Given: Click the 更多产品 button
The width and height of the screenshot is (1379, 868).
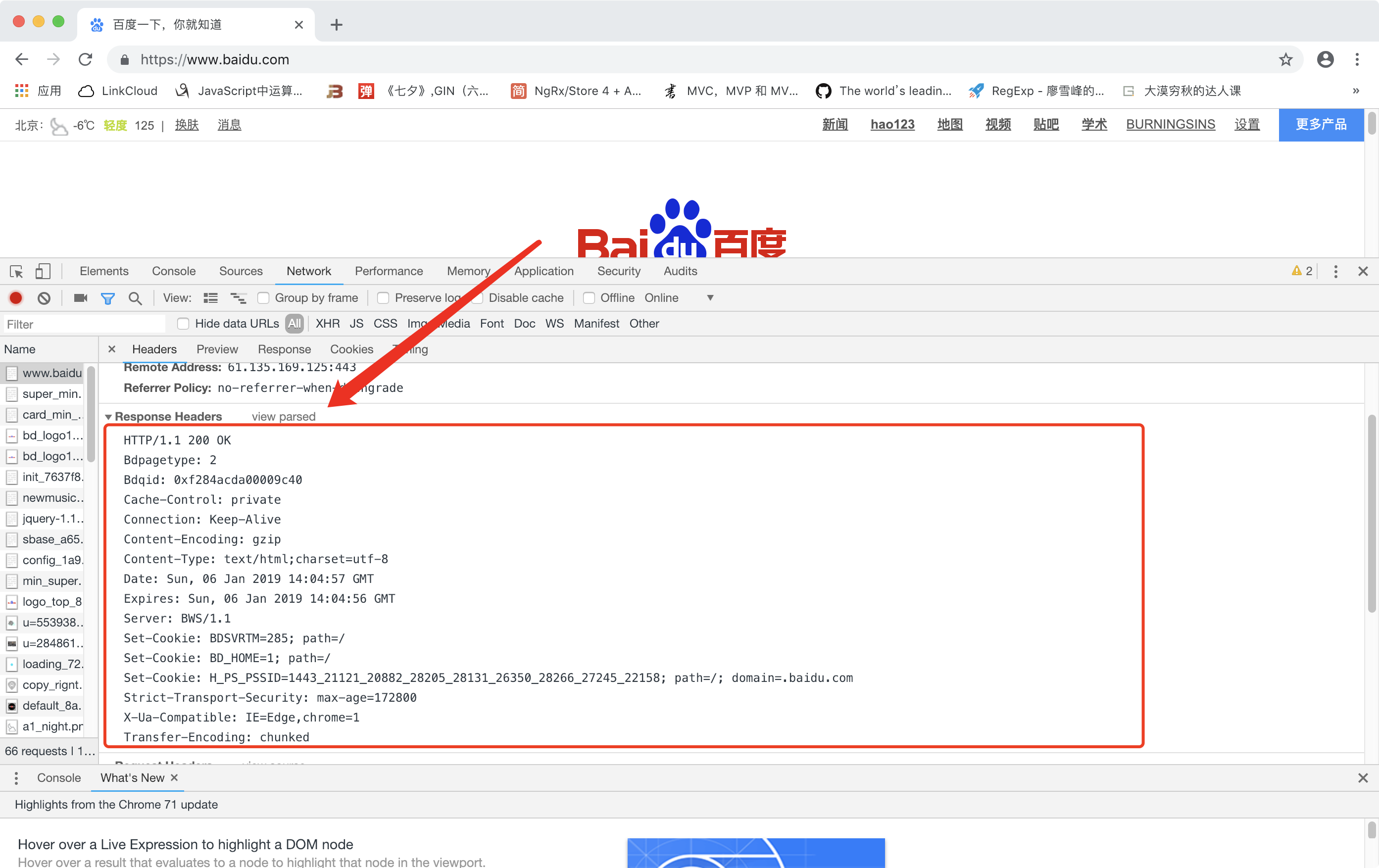Looking at the screenshot, I should pyautogui.click(x=1321, y=124).
